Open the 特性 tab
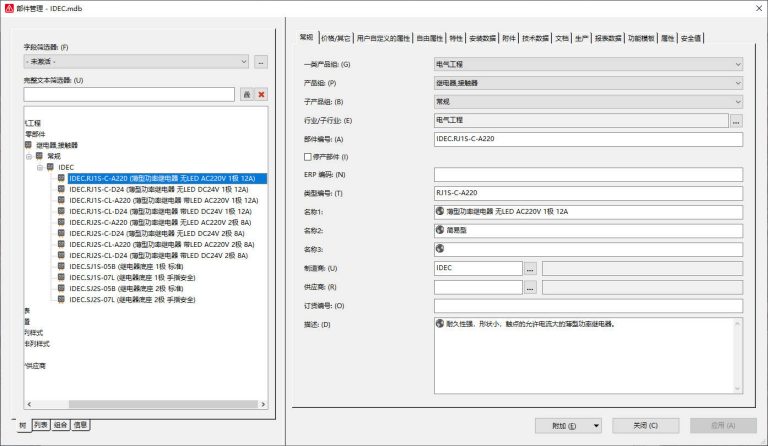The width and height of the screenshot is (768, 446). coord(456,38)
